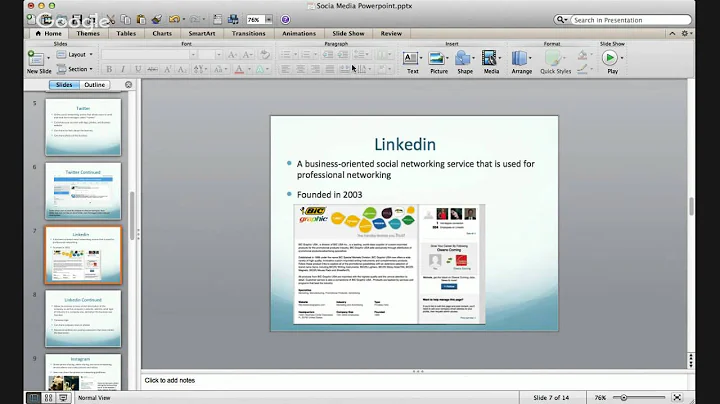The image size is (720, 404).
Task: Switch to Slide Sorter view button
Action: tap(48, 398)
